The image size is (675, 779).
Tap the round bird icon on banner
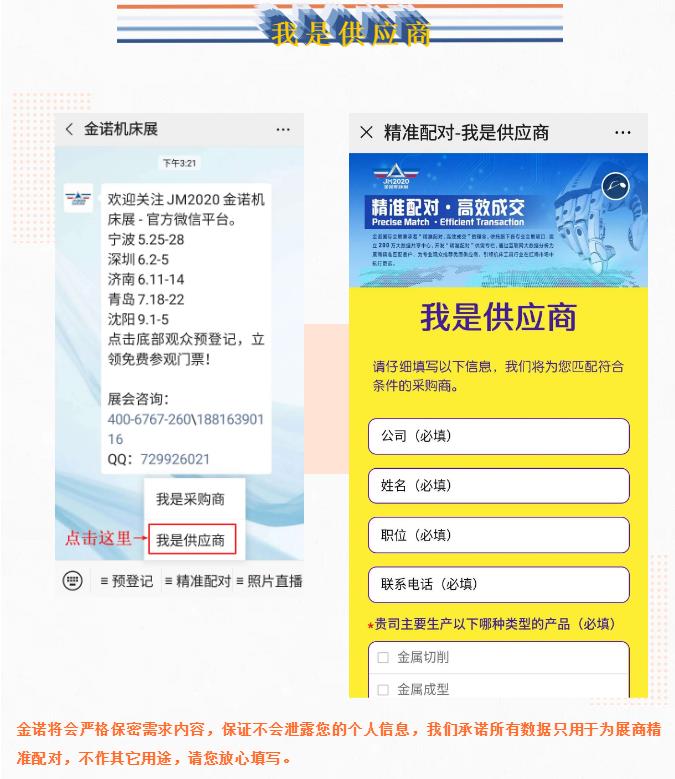pyautogui.click(x=615, y=186)
